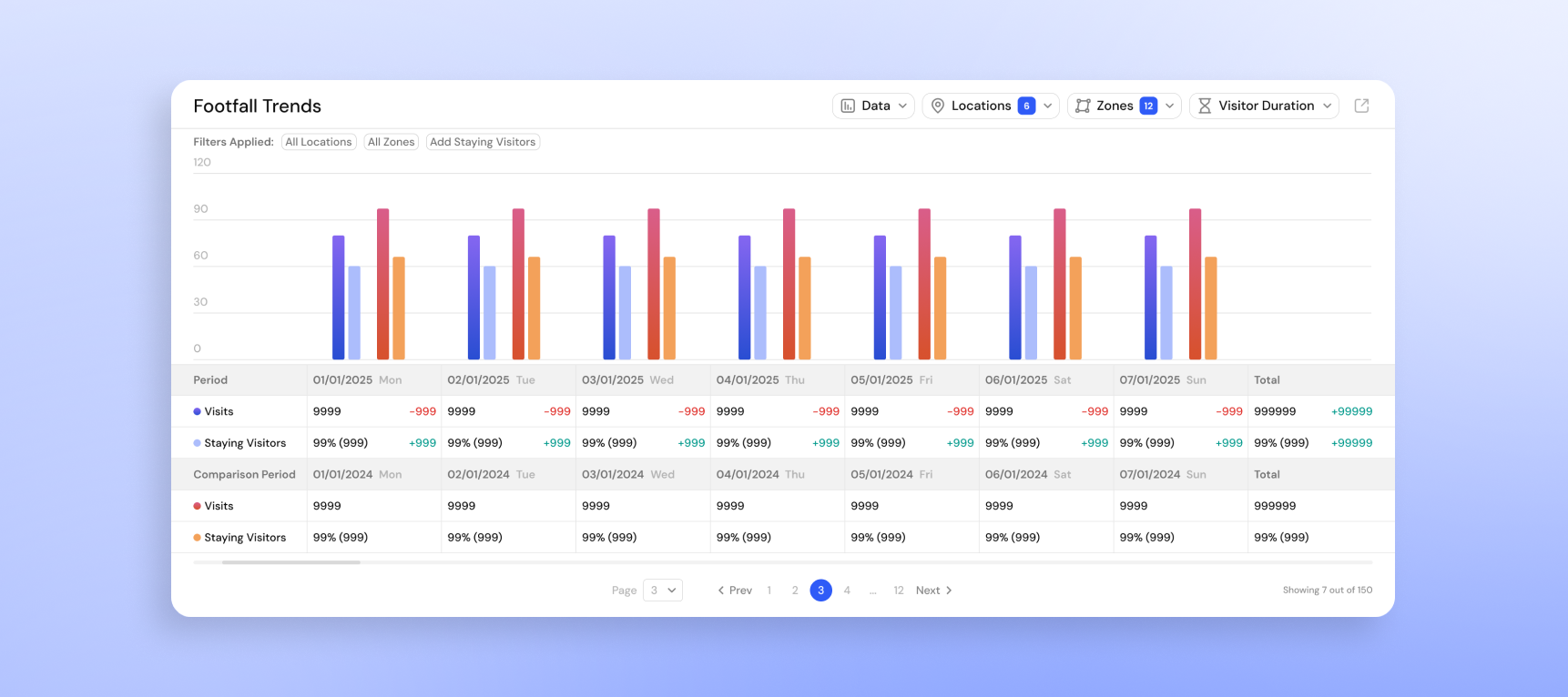Screen dimensions: 1568x697
Task: Select the All Locations filter chip
Action: tap(319, 142)
